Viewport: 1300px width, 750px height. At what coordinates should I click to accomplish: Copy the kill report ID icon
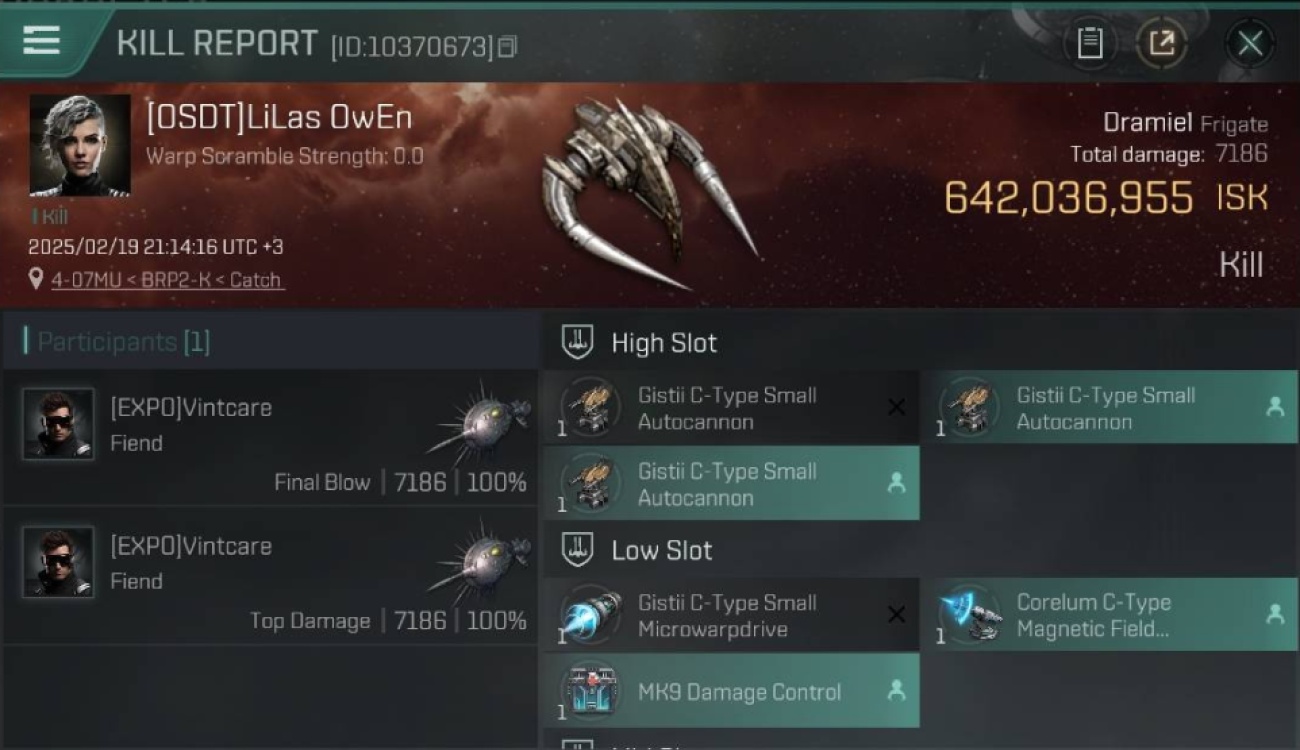pos(507,46)
